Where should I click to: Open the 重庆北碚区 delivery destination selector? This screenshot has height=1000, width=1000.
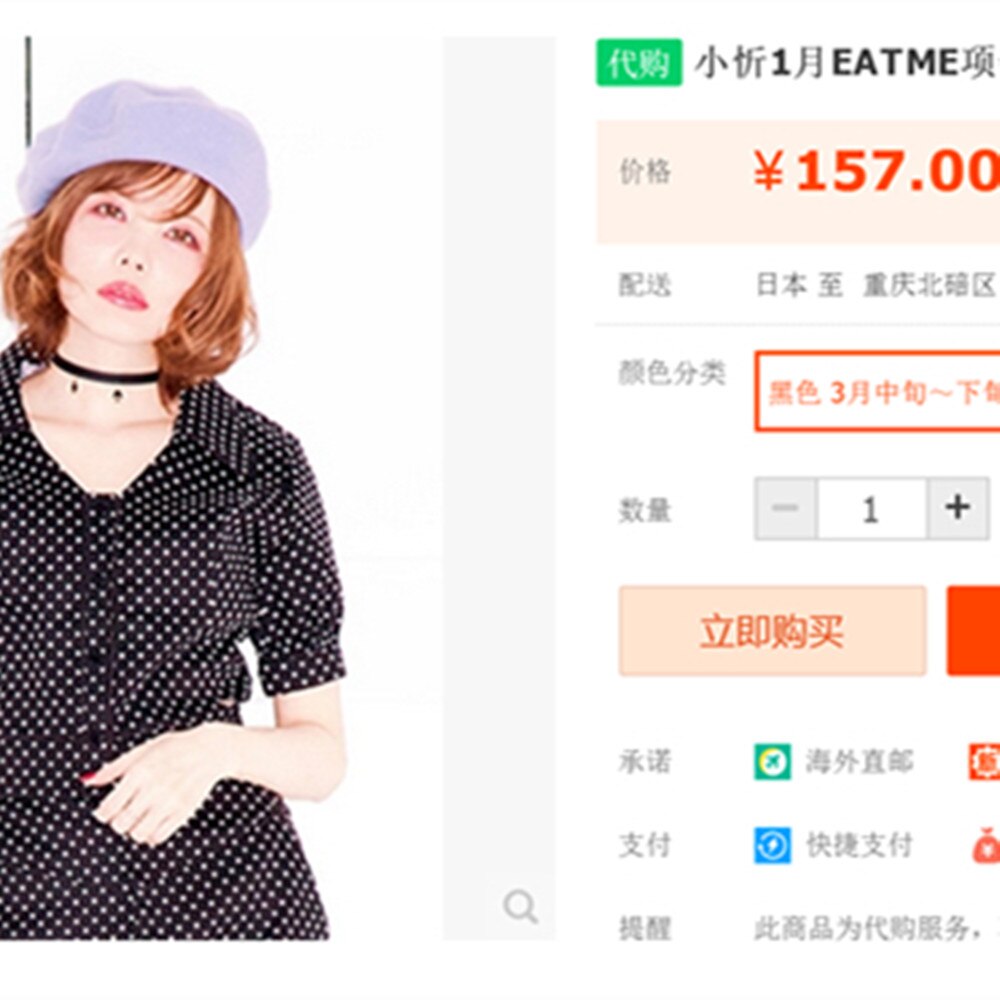click(929, 286)
